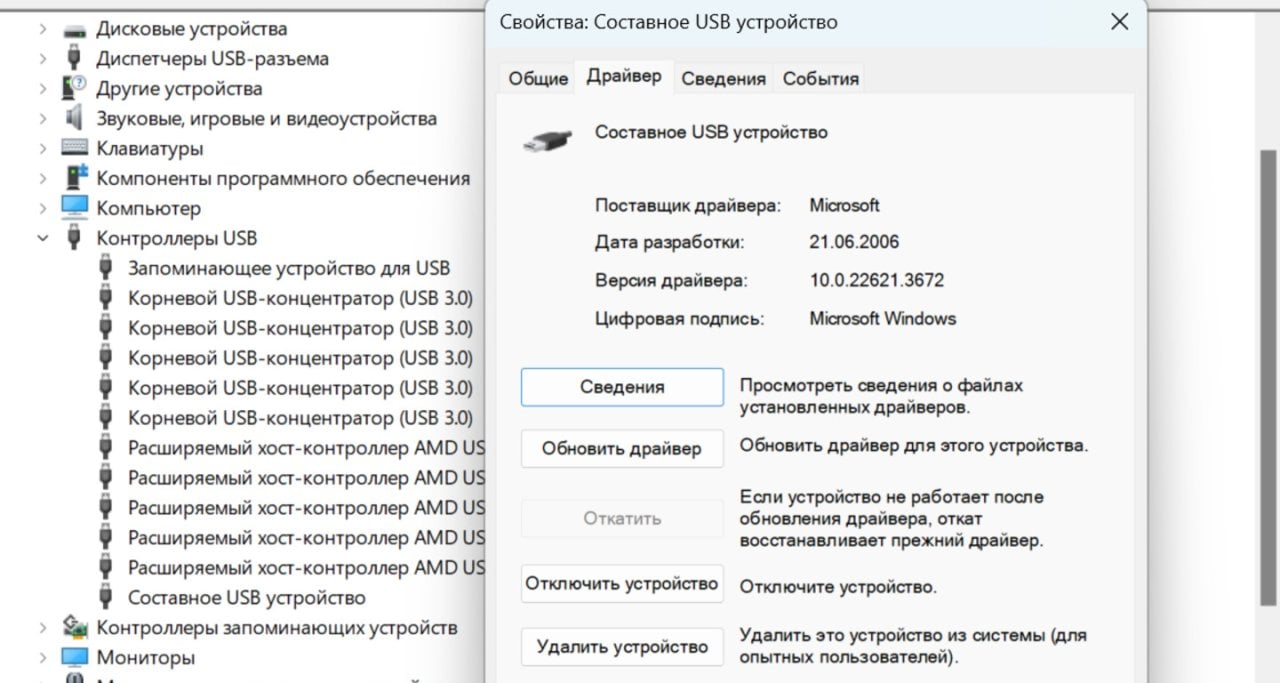The image size is (1280, 683).
Task: Click the disk drives category icon
Action: pyautogui.click(x=74, y=29)
